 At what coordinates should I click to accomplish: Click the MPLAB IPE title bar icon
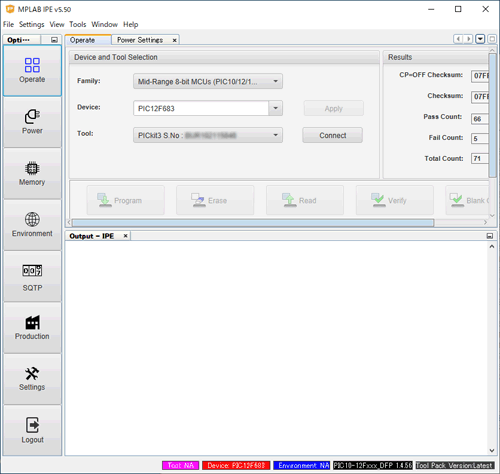10,9
